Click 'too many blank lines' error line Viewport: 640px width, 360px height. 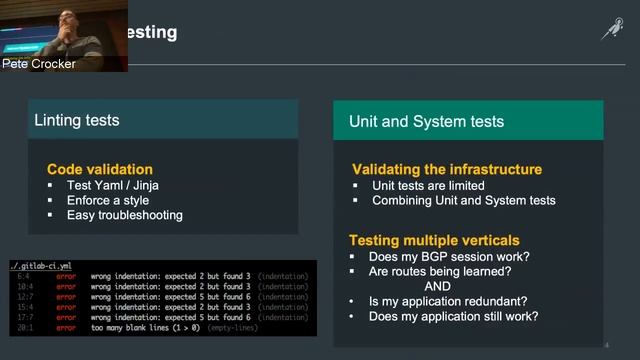[138, 328]
